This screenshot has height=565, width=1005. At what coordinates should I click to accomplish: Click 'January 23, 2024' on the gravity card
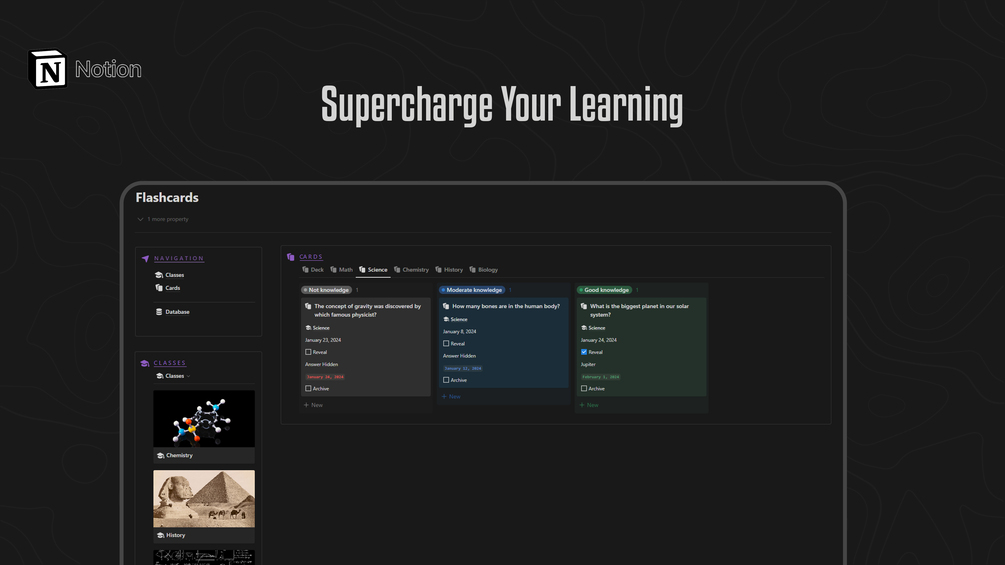point(323,340)
